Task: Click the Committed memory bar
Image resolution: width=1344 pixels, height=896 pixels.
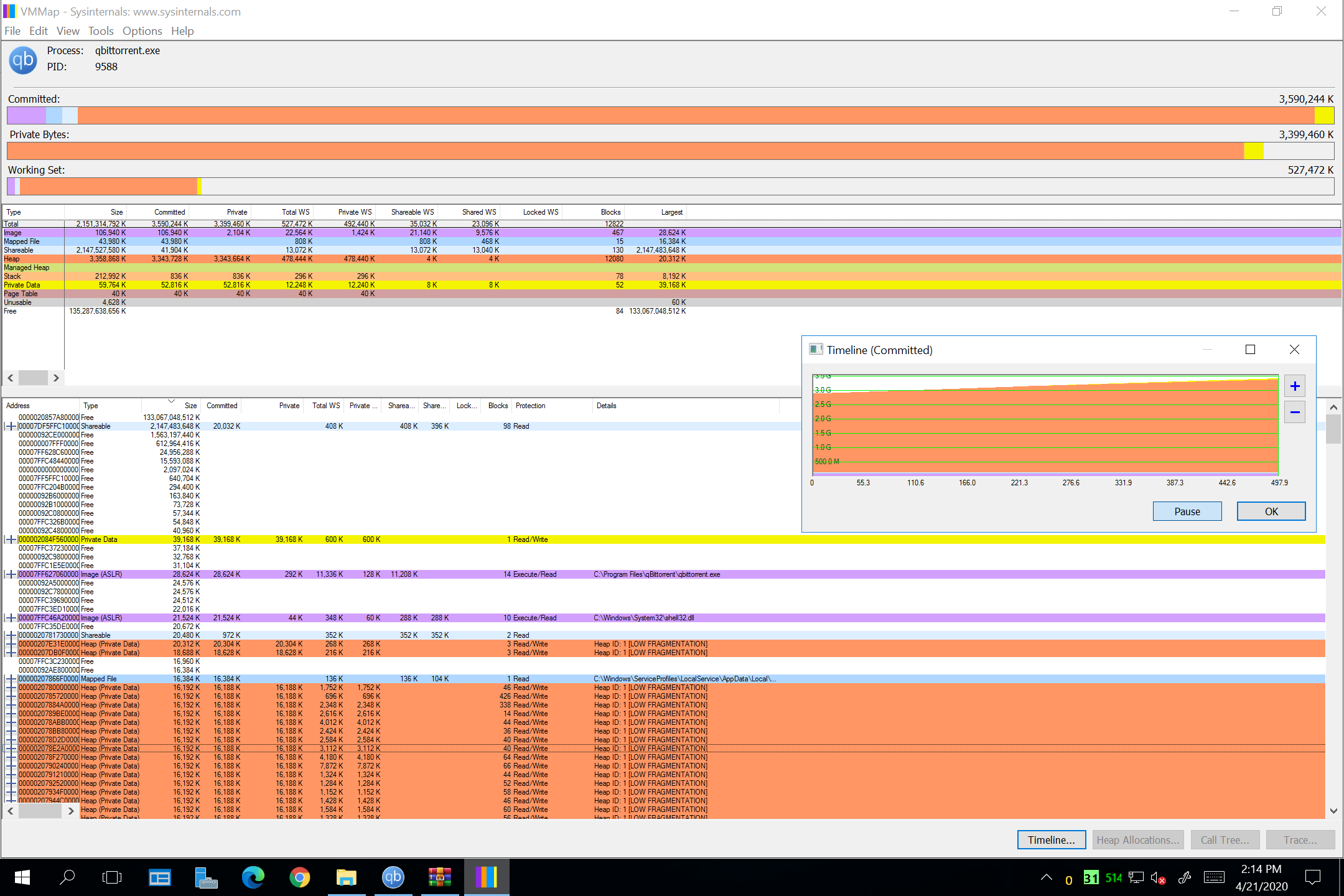Action: [671, 115]
